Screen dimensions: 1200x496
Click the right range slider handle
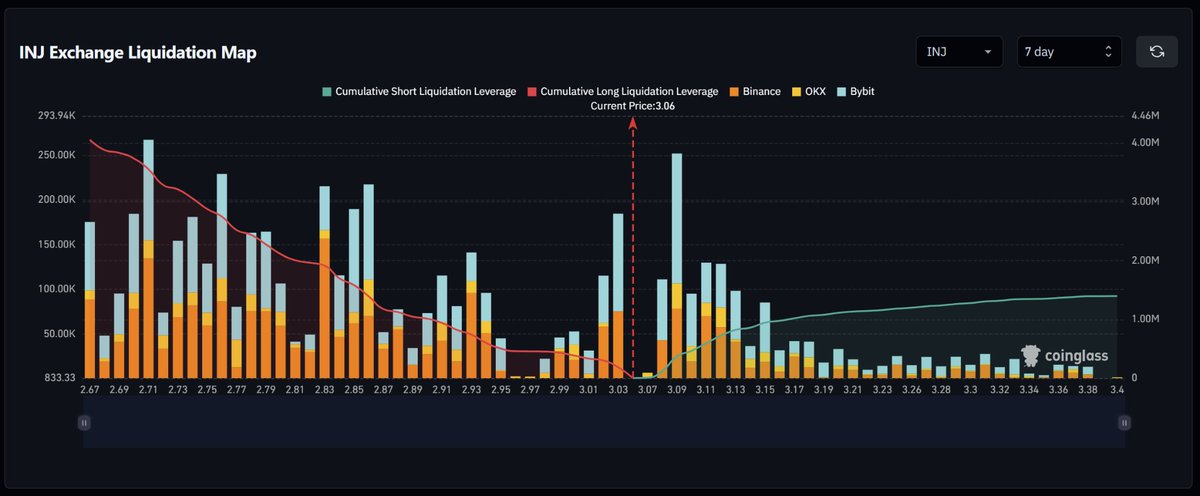click(1125, 423)
